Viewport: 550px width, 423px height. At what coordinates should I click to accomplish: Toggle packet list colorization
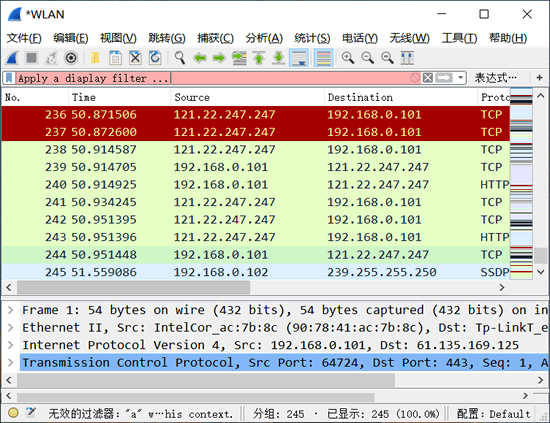pos(323,58)
